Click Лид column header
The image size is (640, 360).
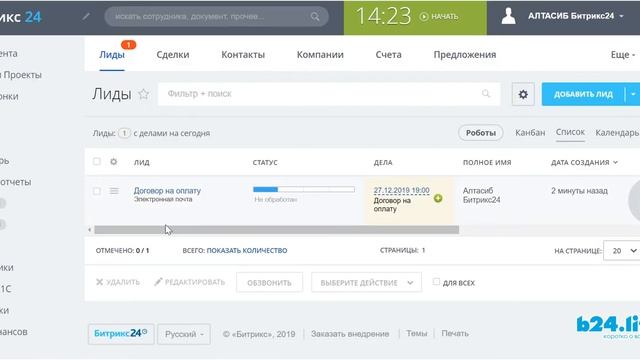point(142,162)
